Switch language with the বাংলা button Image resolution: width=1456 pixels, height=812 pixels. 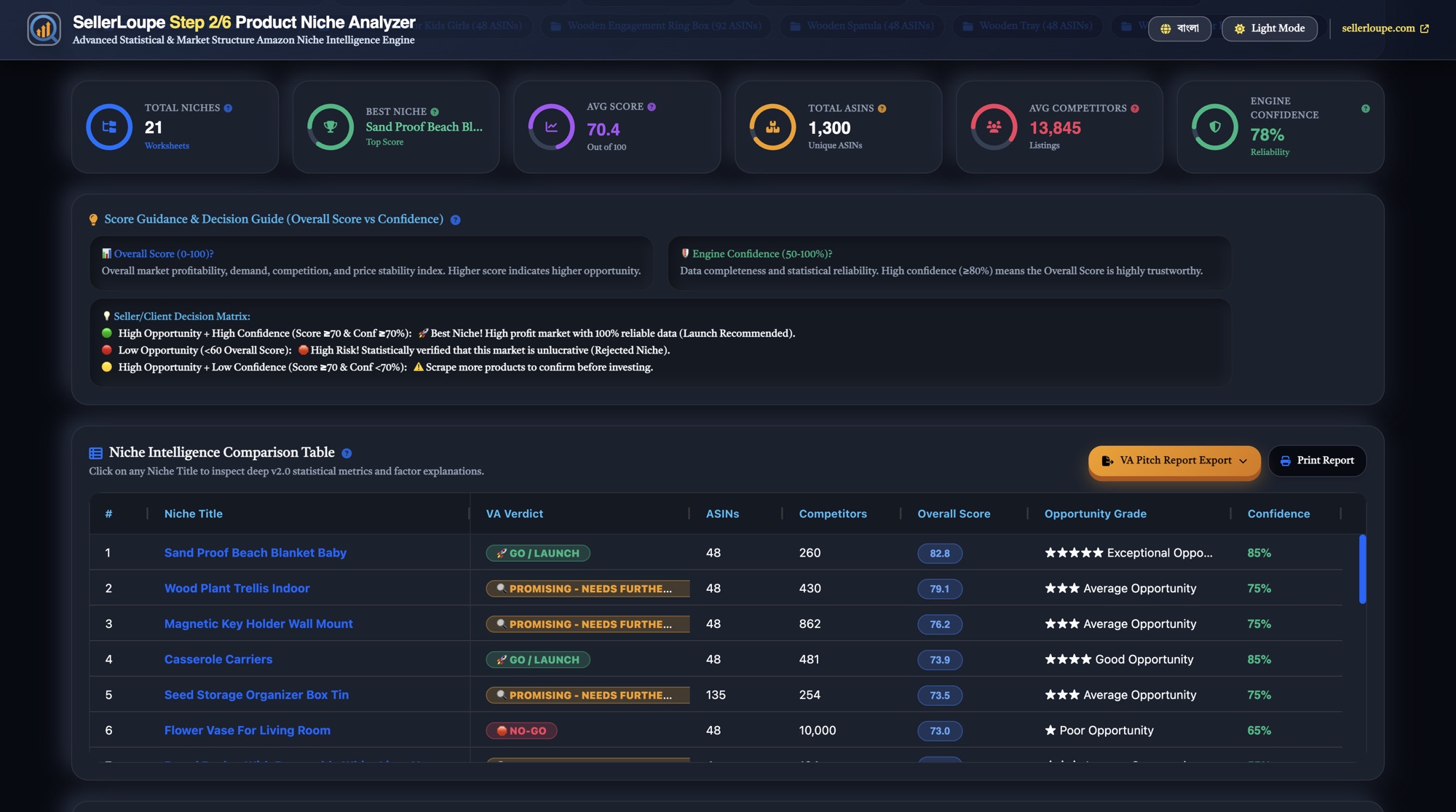(1179, 28)
